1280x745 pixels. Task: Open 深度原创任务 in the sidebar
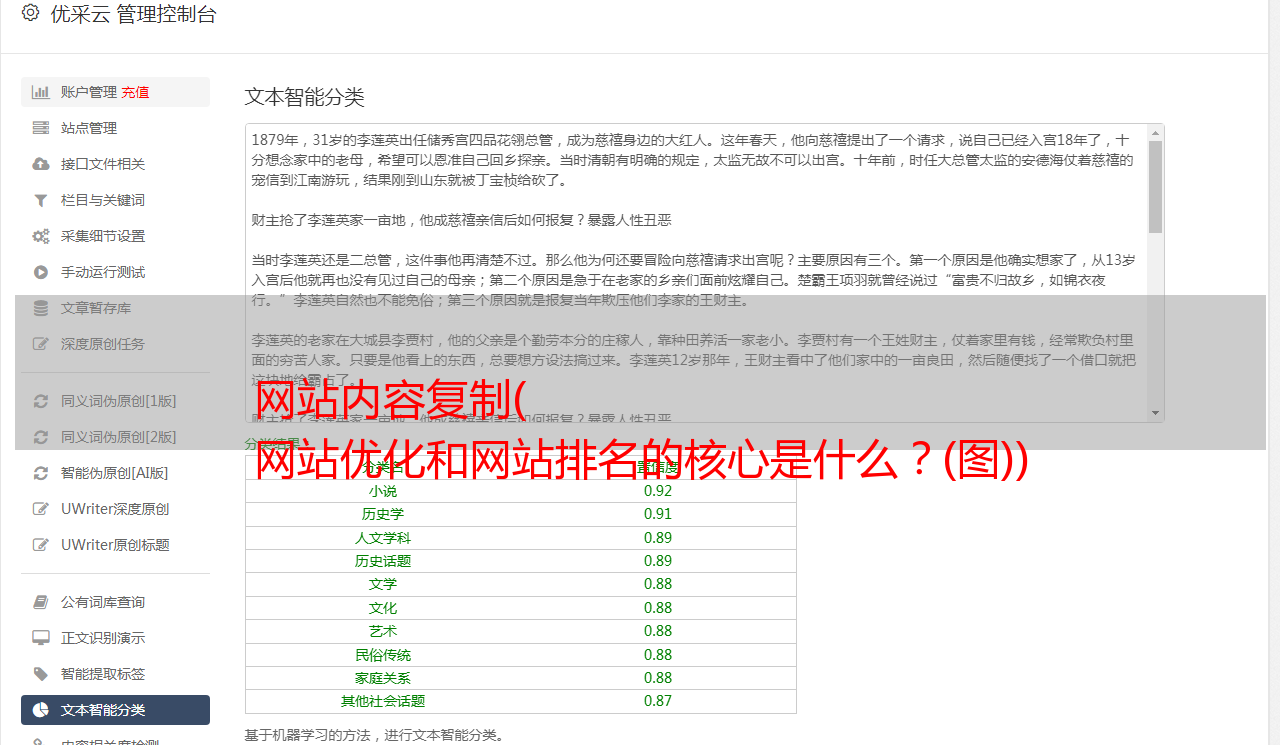115,344
